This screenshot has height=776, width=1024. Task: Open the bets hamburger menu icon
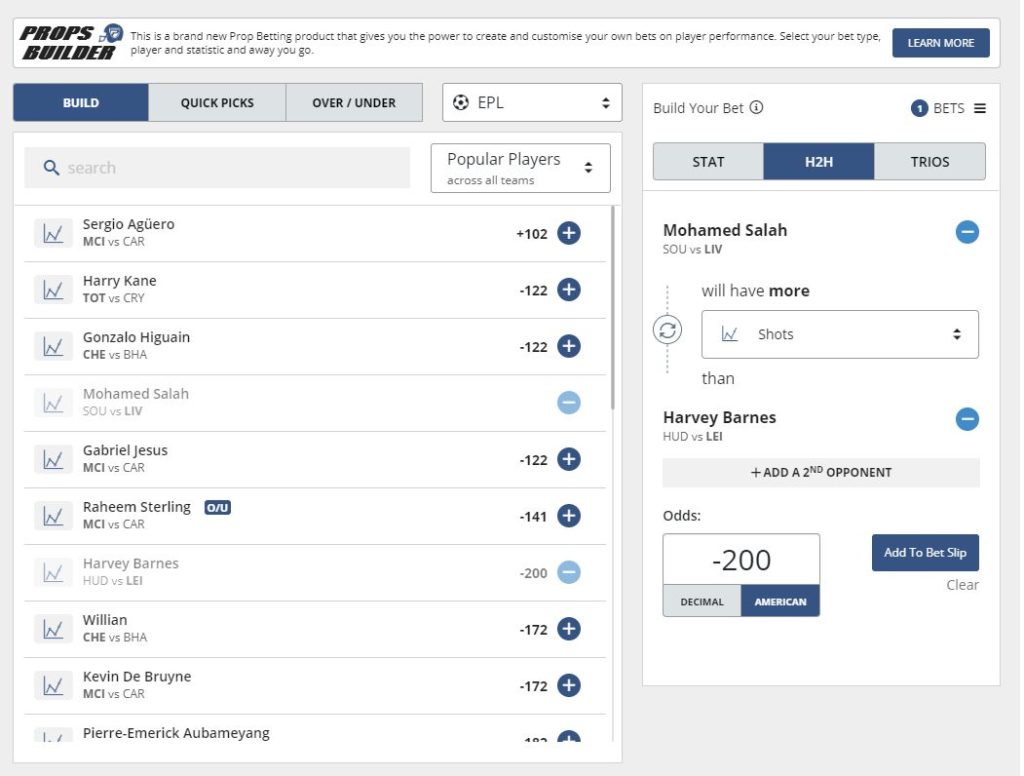tap(980, 108)
